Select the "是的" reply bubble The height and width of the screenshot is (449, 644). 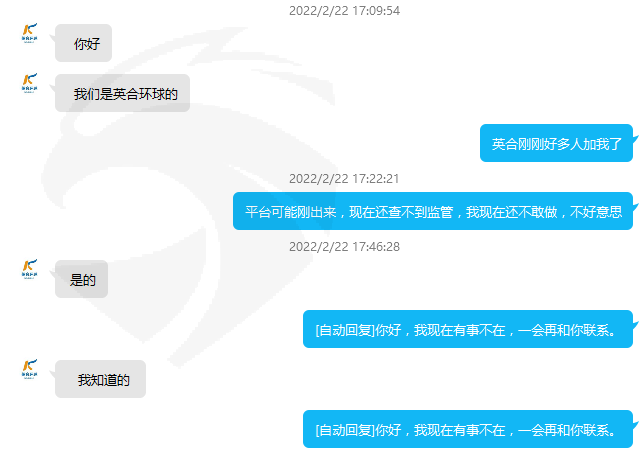tap(81, 279)
